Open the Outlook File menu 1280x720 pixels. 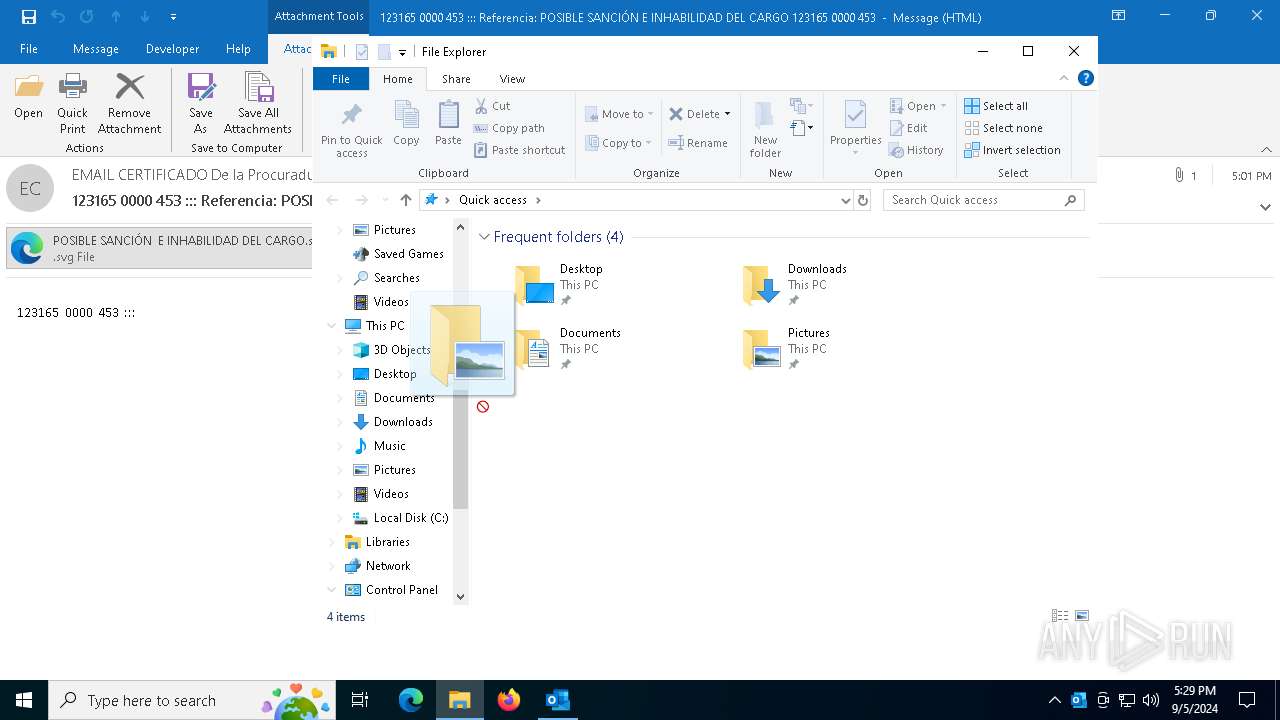coord(29,49)
